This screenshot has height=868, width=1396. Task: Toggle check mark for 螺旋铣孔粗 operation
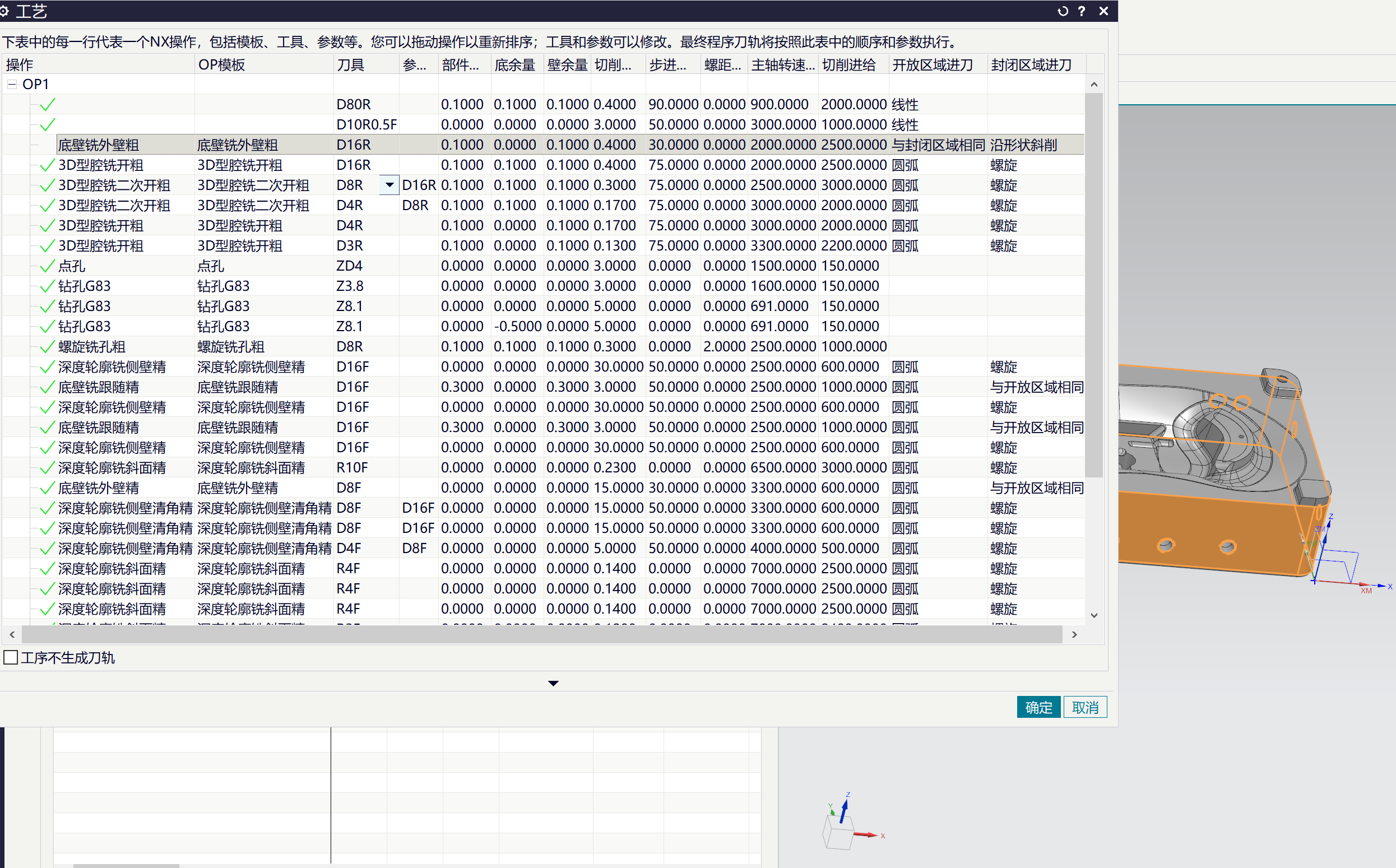[x=48, y=347]
